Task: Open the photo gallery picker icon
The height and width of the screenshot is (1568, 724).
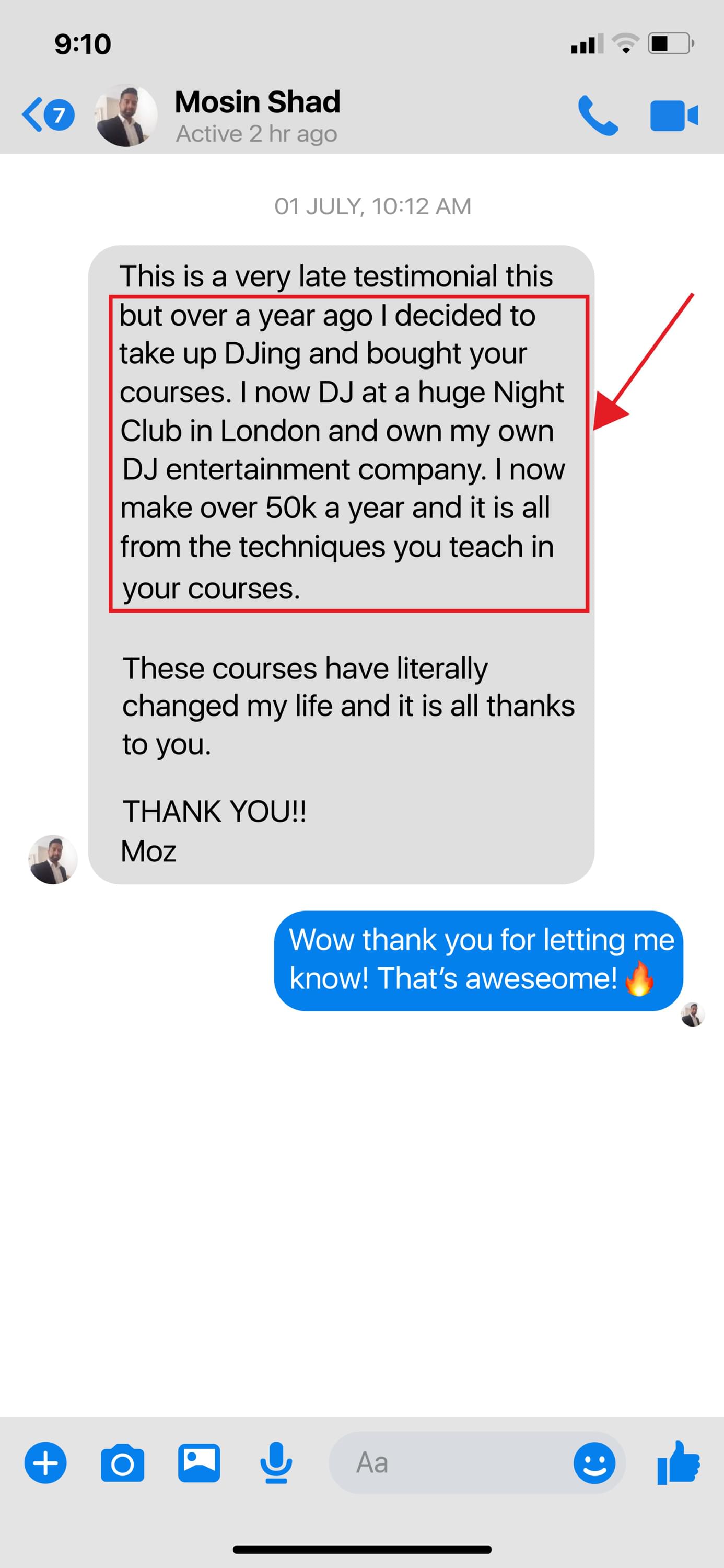Action: click(x=199, y=1463)
